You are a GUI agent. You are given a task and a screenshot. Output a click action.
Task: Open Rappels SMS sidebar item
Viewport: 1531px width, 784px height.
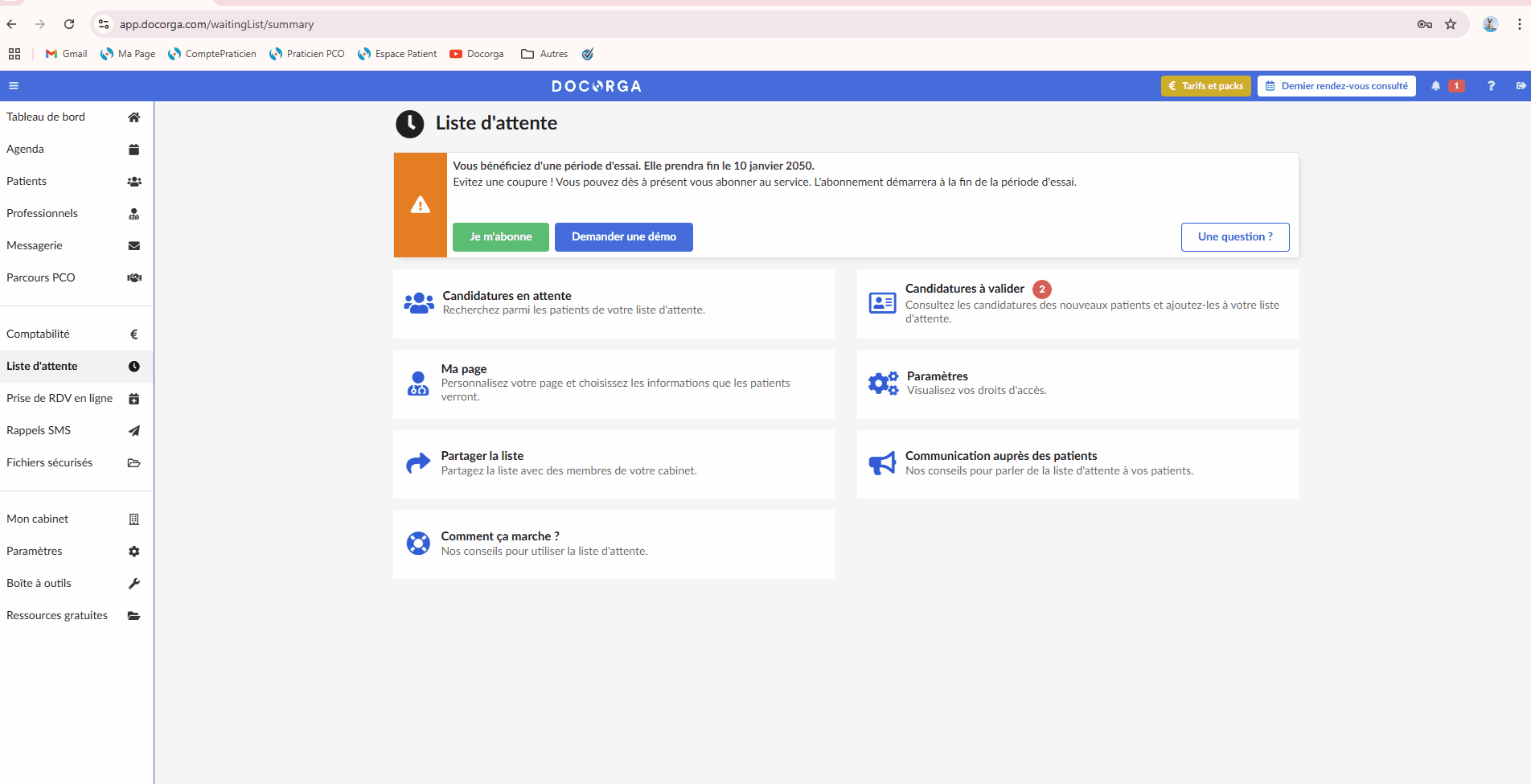tap(76, 430)
